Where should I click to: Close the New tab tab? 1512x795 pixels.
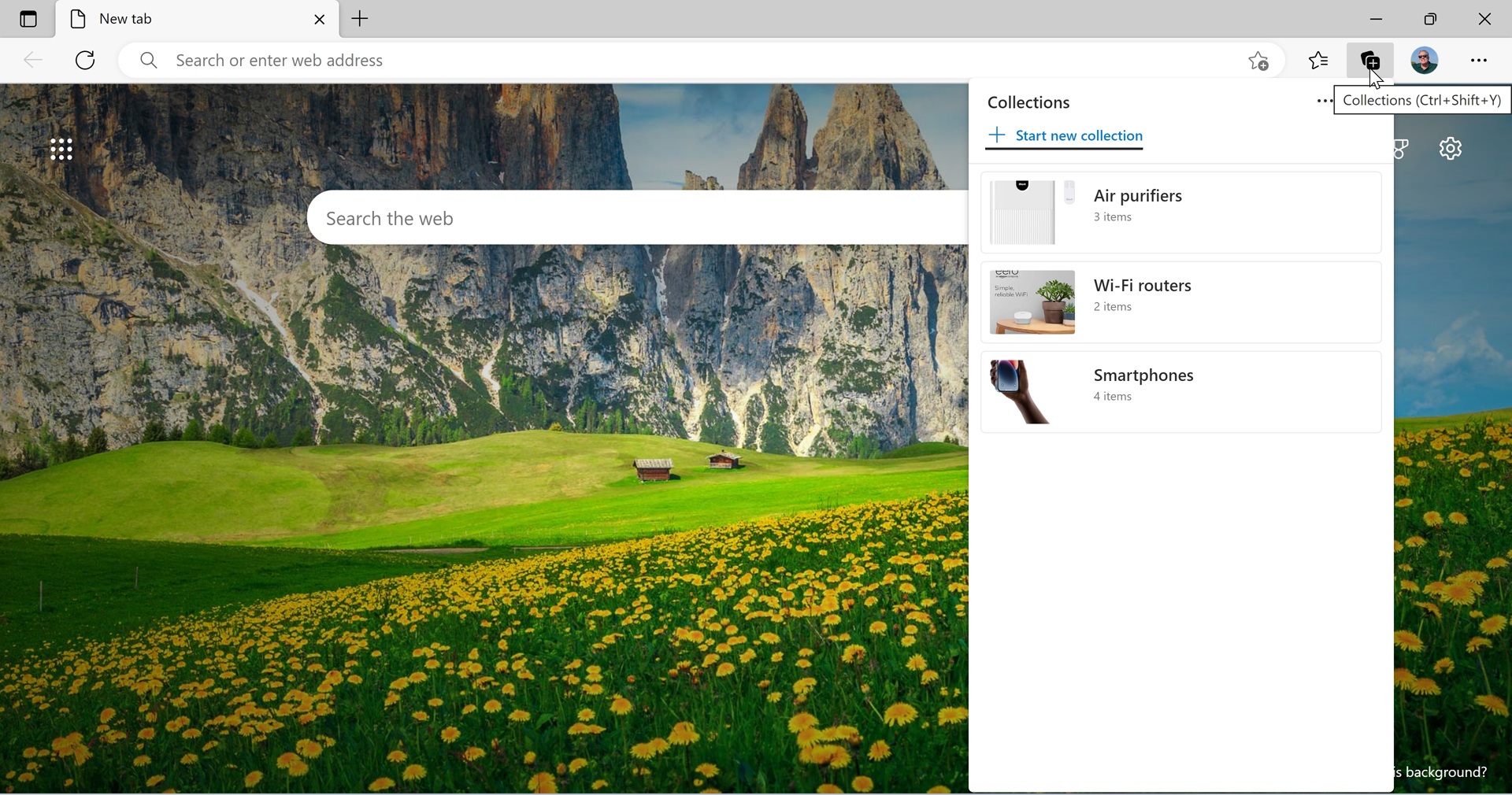click(x=320, y=20)
